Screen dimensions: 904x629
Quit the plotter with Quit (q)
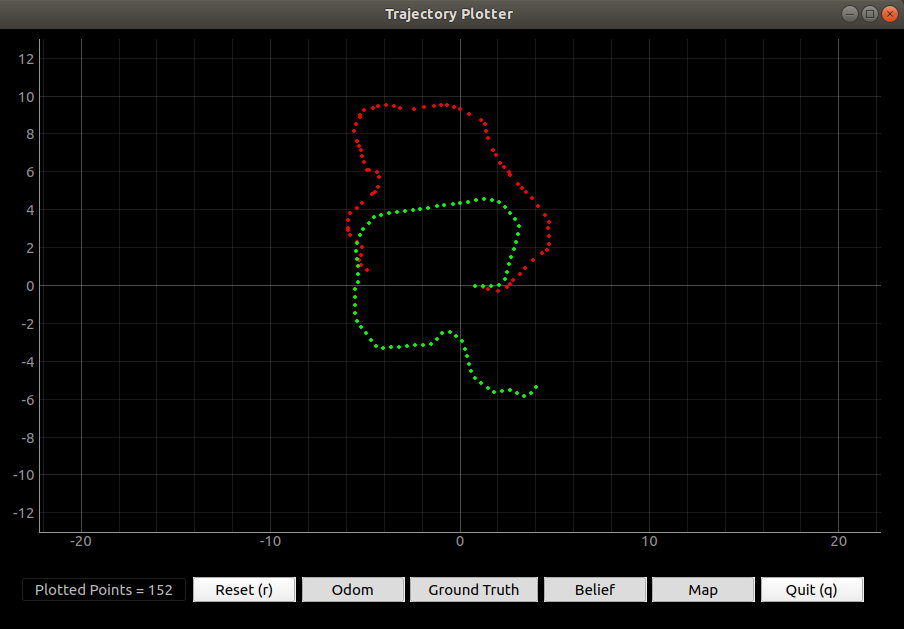[812, 590]
